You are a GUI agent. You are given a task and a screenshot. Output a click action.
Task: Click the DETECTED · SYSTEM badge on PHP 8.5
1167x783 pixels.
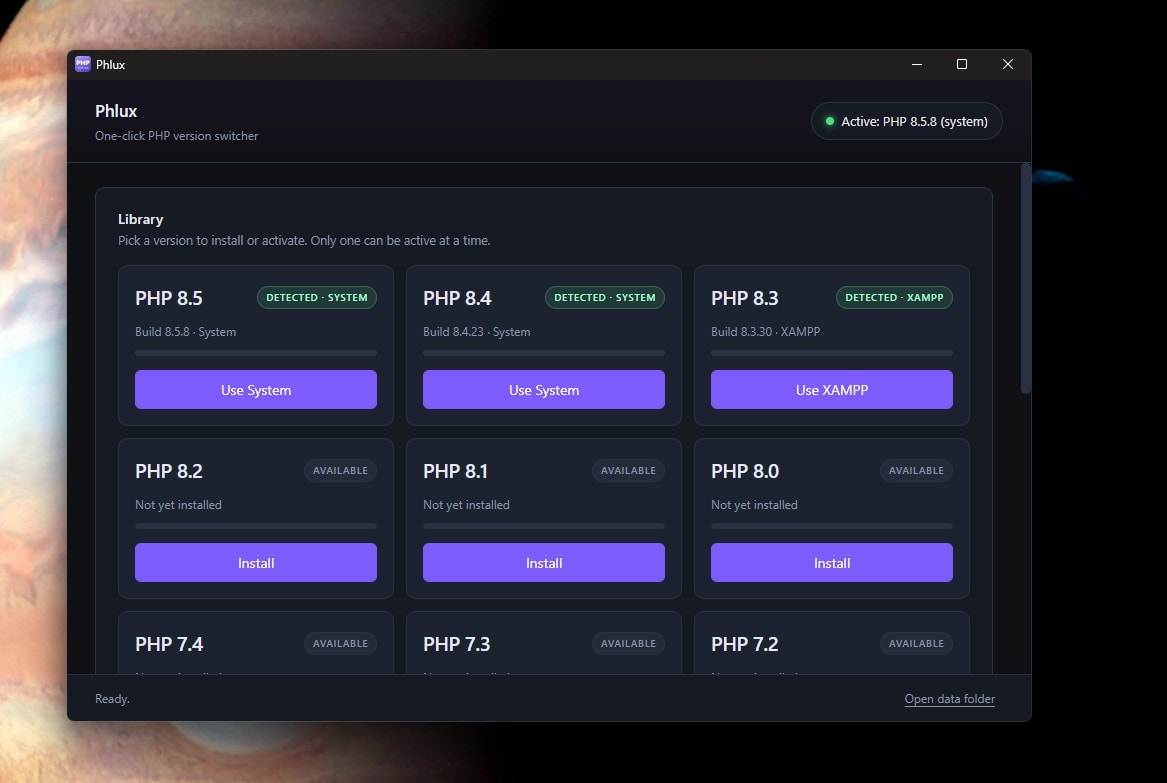(316, 297)
